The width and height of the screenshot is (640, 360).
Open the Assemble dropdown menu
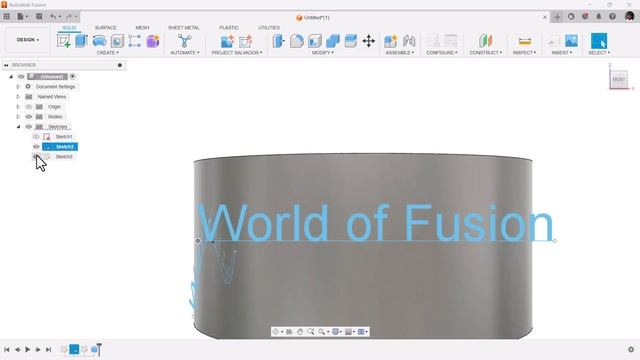[399, 53]
